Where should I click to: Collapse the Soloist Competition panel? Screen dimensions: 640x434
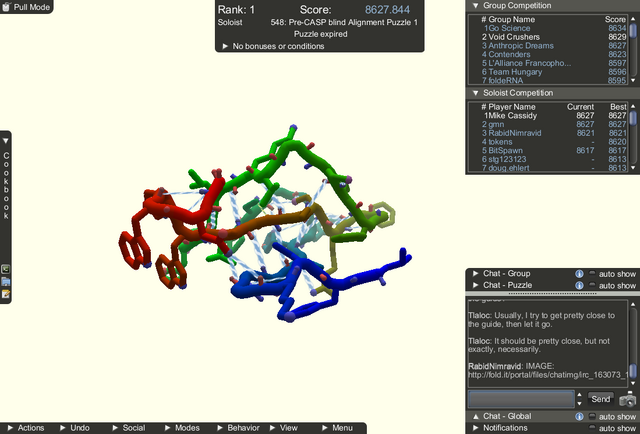476,93
